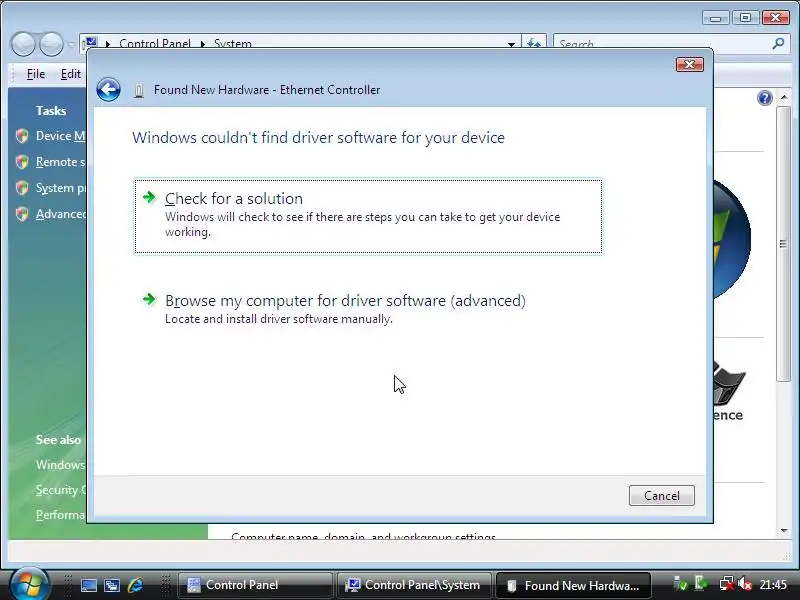Click System in the address breadcrumb
This screenshot has height=600, width=800.
pos(233,44)
